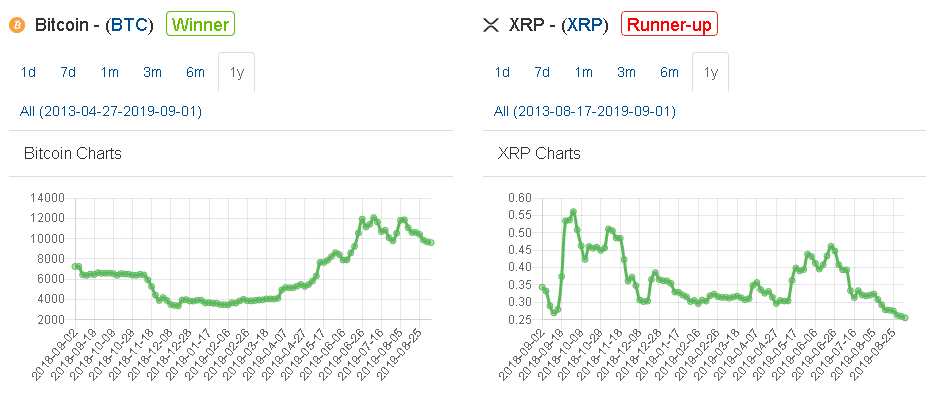926x394 pixels.
Task: Open the BTC ticker link
Action: (x=129, y=26)
